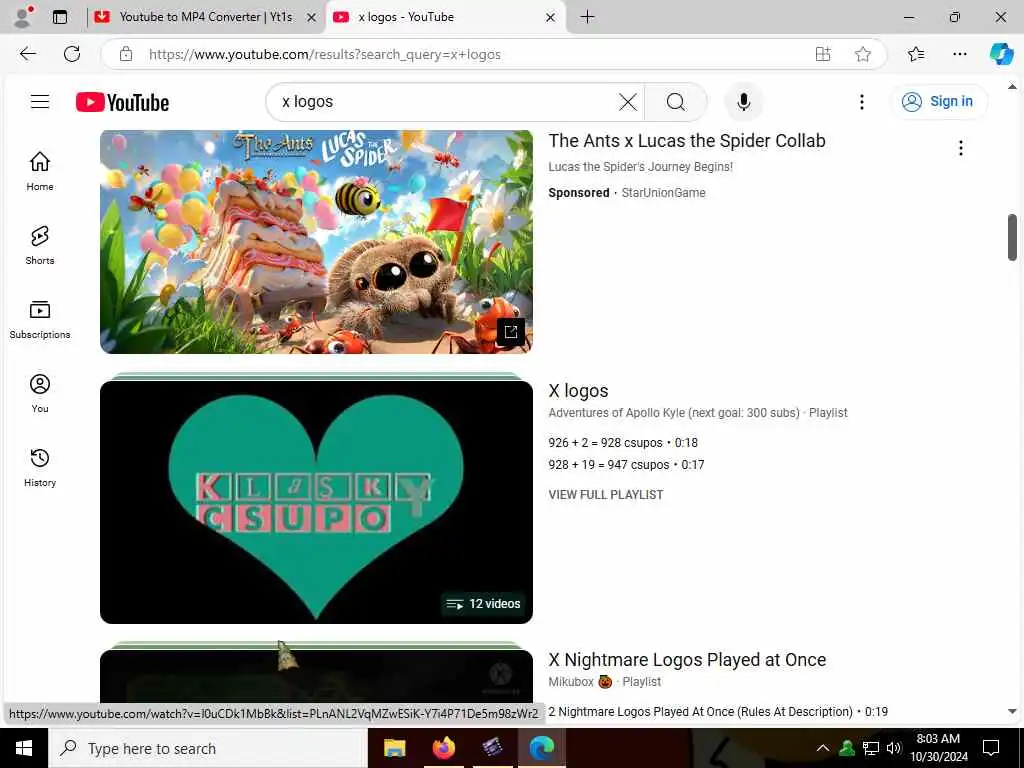Open a new browser tab

coord(587,17)
